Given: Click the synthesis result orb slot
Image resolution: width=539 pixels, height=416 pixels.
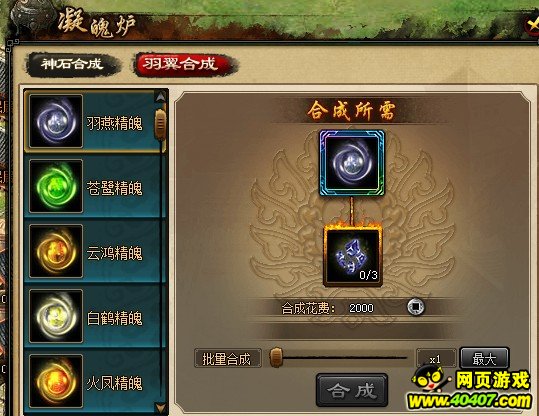Looking at the screenshot, I should 352,163.
